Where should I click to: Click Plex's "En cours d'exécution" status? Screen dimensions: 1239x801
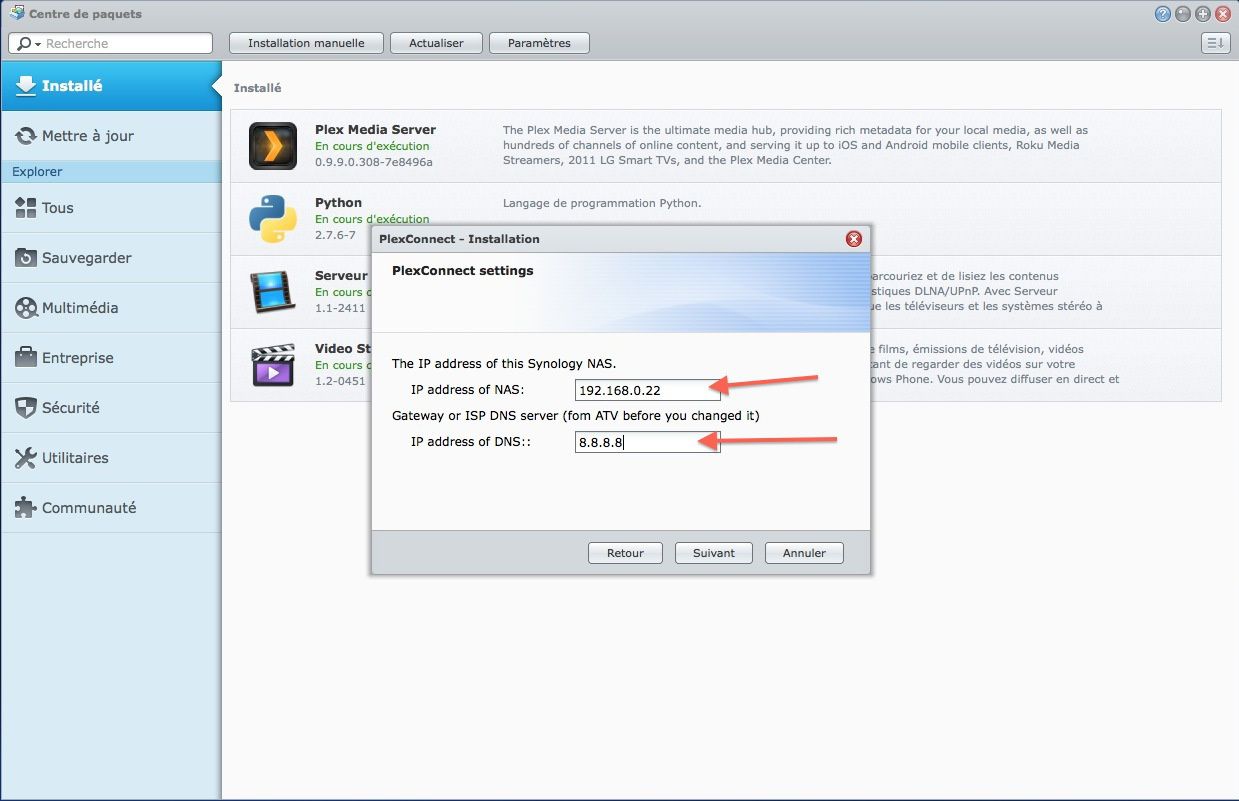coord(372,146)
